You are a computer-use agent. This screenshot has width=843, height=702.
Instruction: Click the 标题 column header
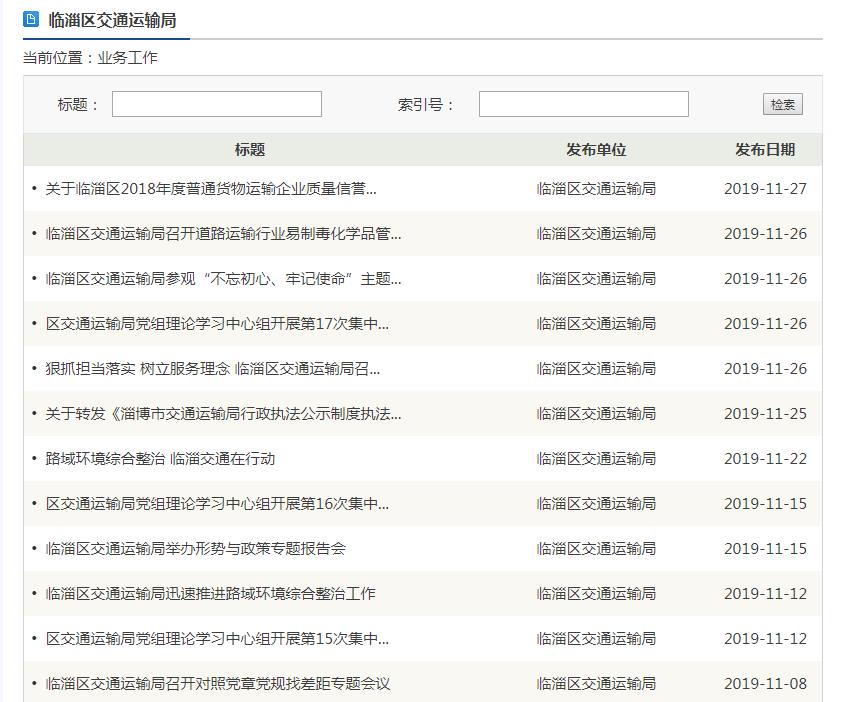250,150
